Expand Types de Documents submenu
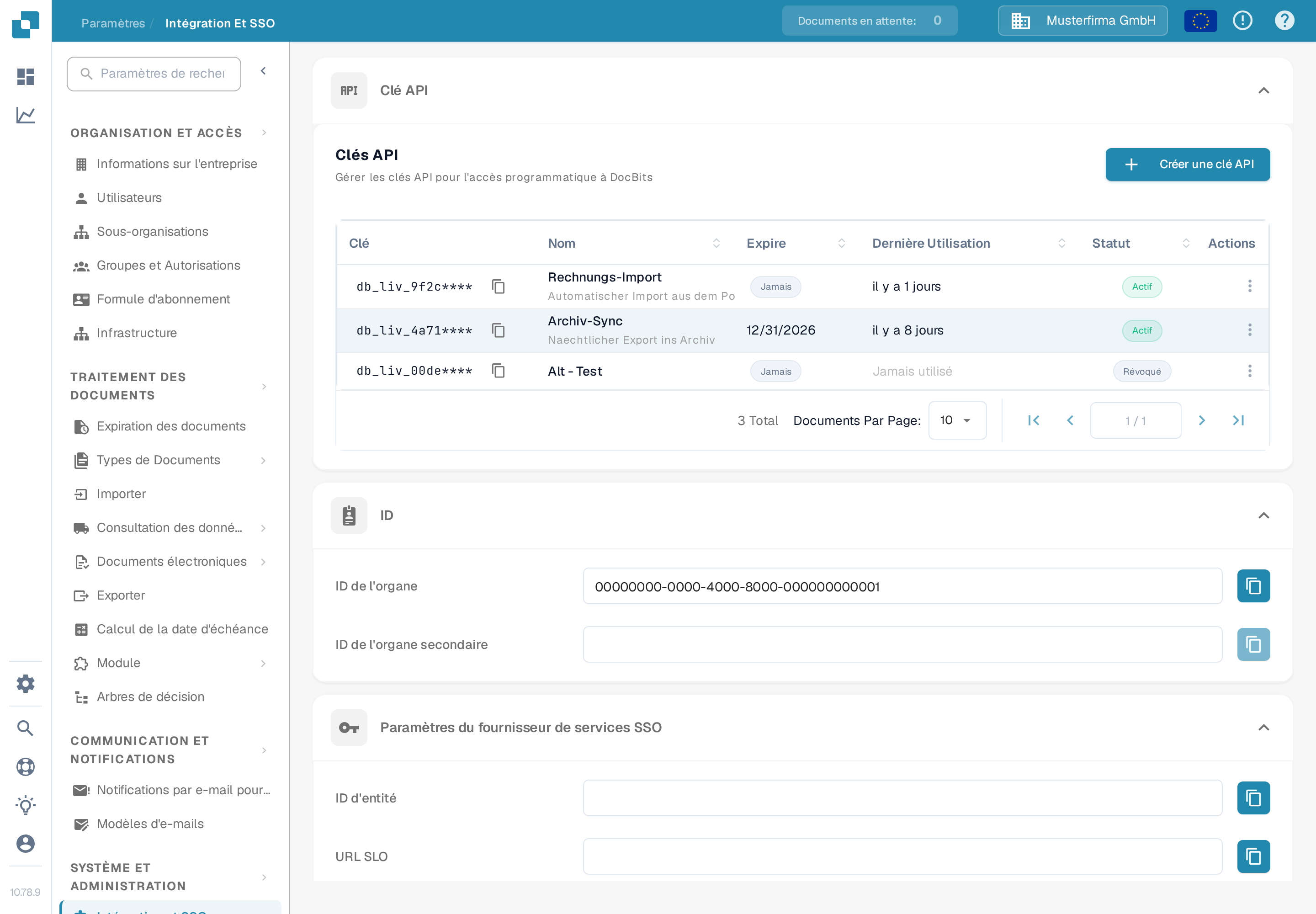Screen dimensions: 1316x914 [264, 461]
